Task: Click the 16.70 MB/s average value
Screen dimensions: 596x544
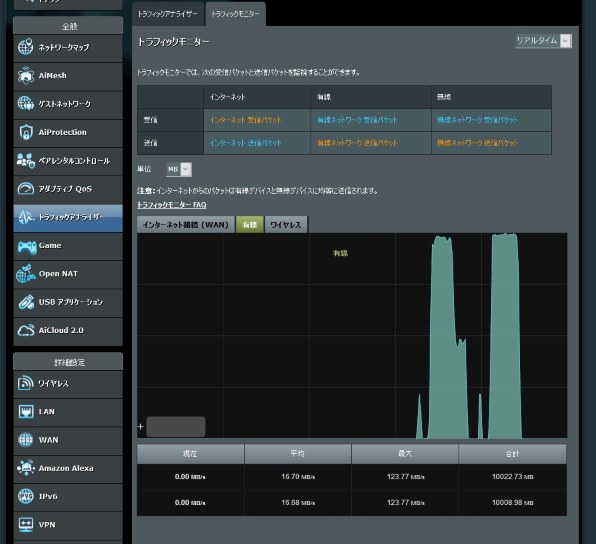Action: (298, 477)
